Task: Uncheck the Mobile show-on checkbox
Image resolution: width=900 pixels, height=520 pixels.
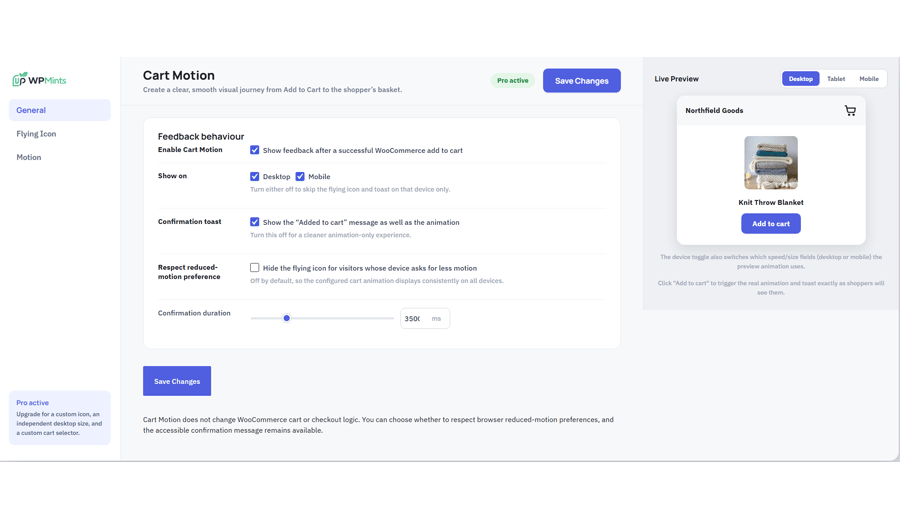Action: pos(300,176)
